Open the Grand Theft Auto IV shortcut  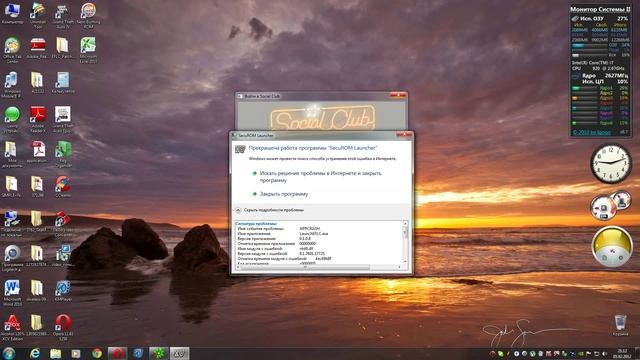(x=62, y=16)
